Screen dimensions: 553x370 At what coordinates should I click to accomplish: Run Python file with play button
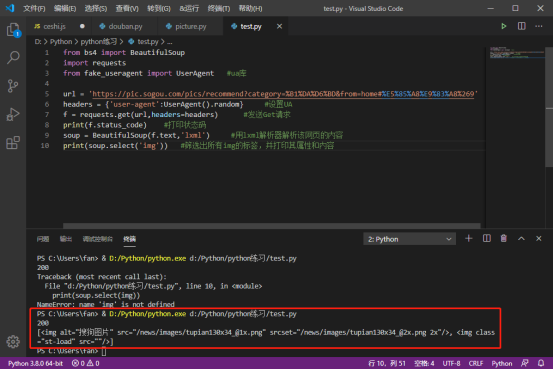tap(504, 26)
